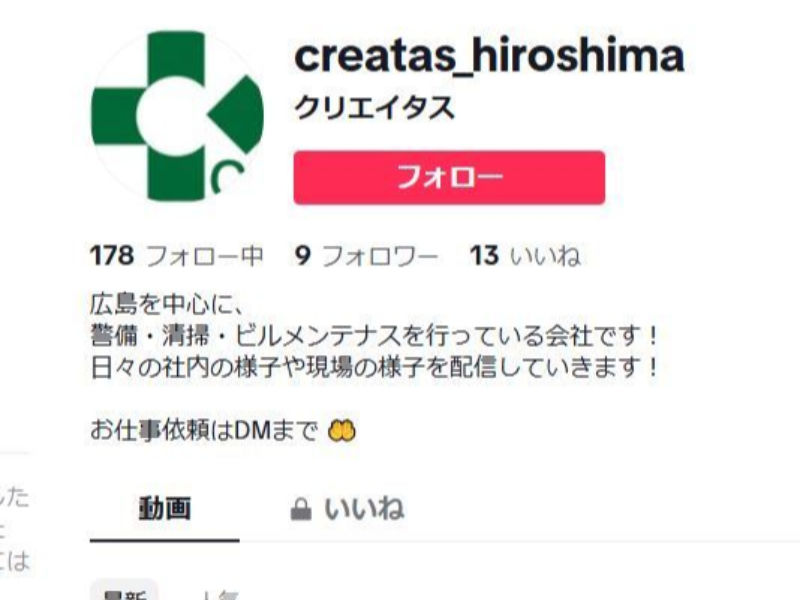Image resolution: width=800 pixels, height=600 pixels.
Task: Click the お仕事依頼はDMまで text
Action: 204,431
